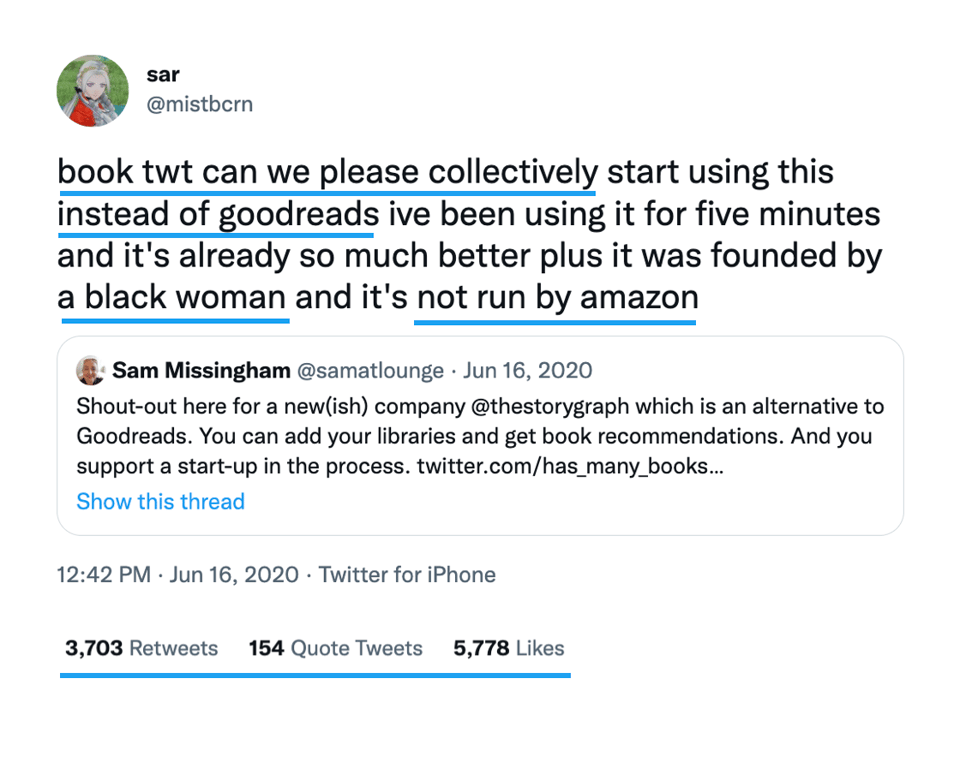Open the quoted tweet about Goodreads recommendations
The image size is (960, 762).
coord(480,436)
